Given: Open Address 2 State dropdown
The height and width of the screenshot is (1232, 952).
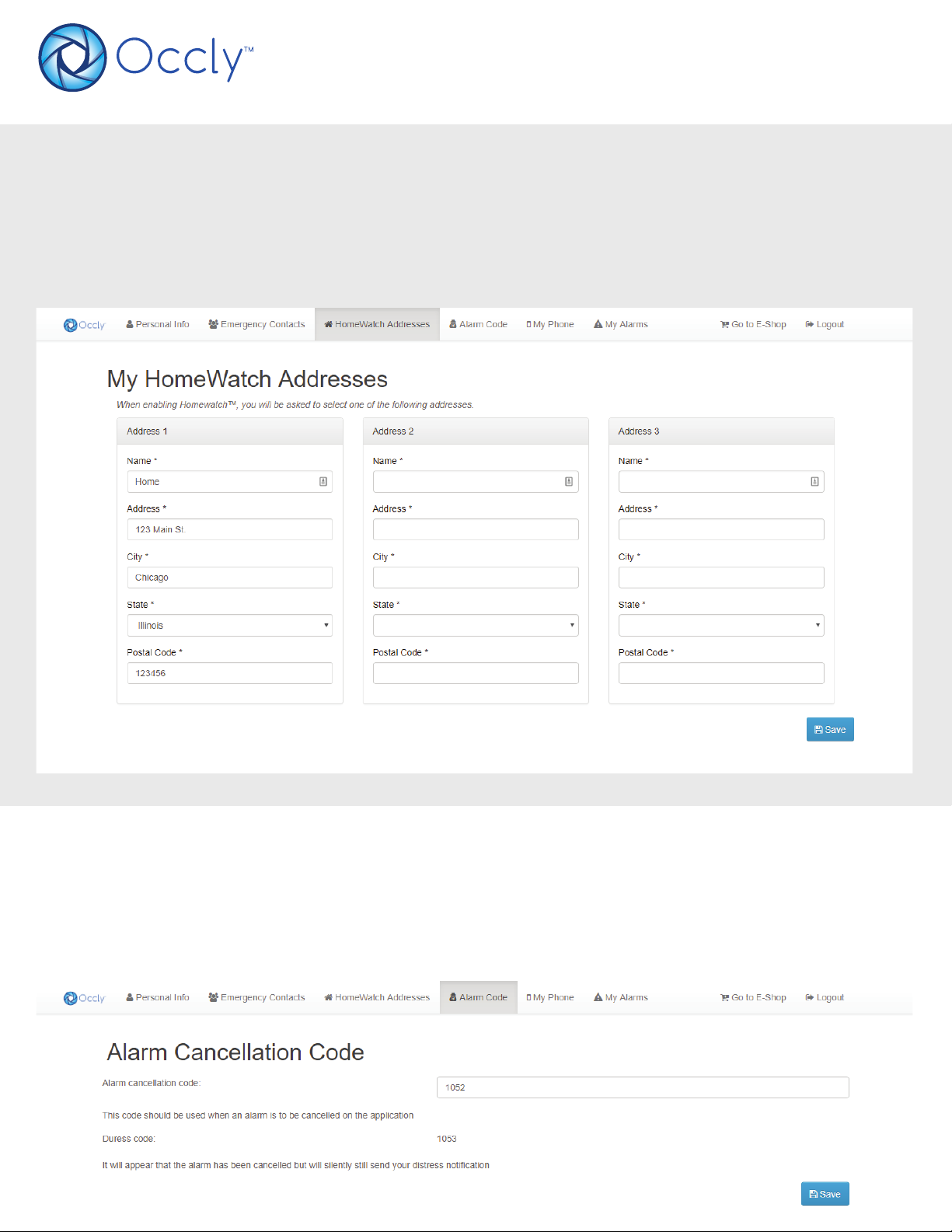Looking at the screenshot, I should click(x=476, y=626).
